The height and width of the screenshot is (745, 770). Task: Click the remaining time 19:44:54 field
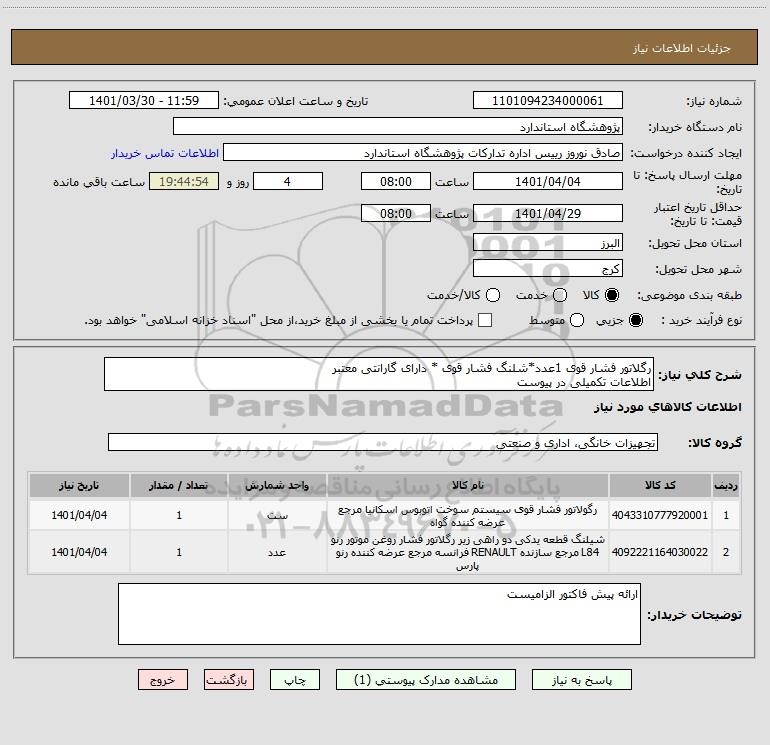click(184, 181)
